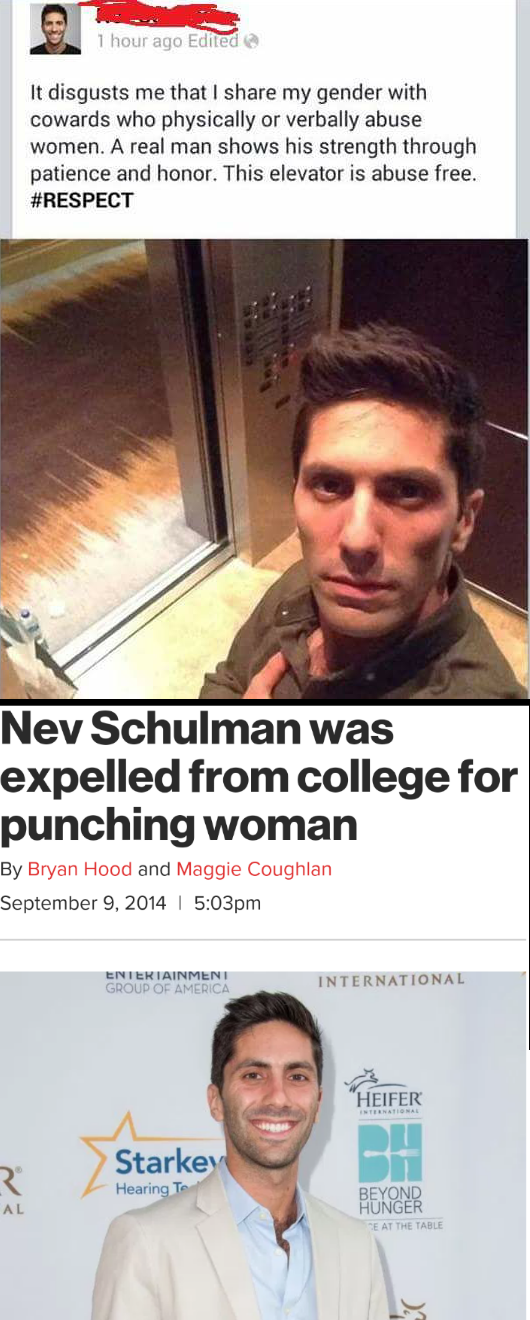Screen dimensions: 530x1320
Task: Click the globe public privacy icon
Action: click(251, 42)
